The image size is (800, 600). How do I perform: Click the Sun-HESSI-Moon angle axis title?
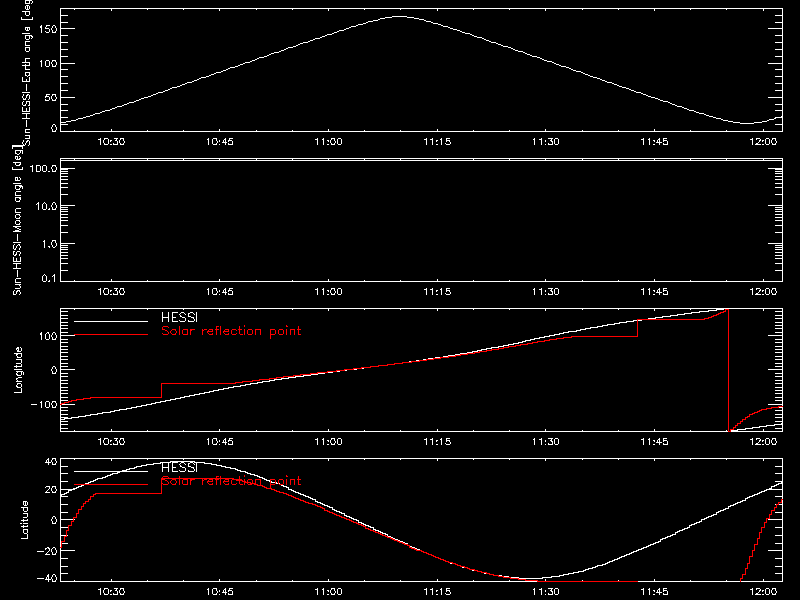(x=17, y=220)
